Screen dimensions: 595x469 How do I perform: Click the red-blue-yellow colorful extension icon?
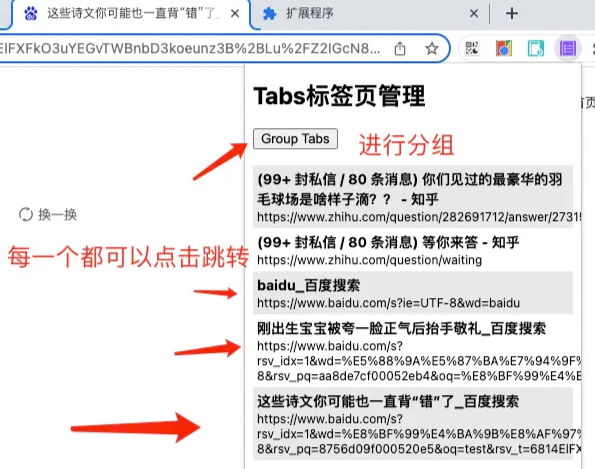pos(504,49)
